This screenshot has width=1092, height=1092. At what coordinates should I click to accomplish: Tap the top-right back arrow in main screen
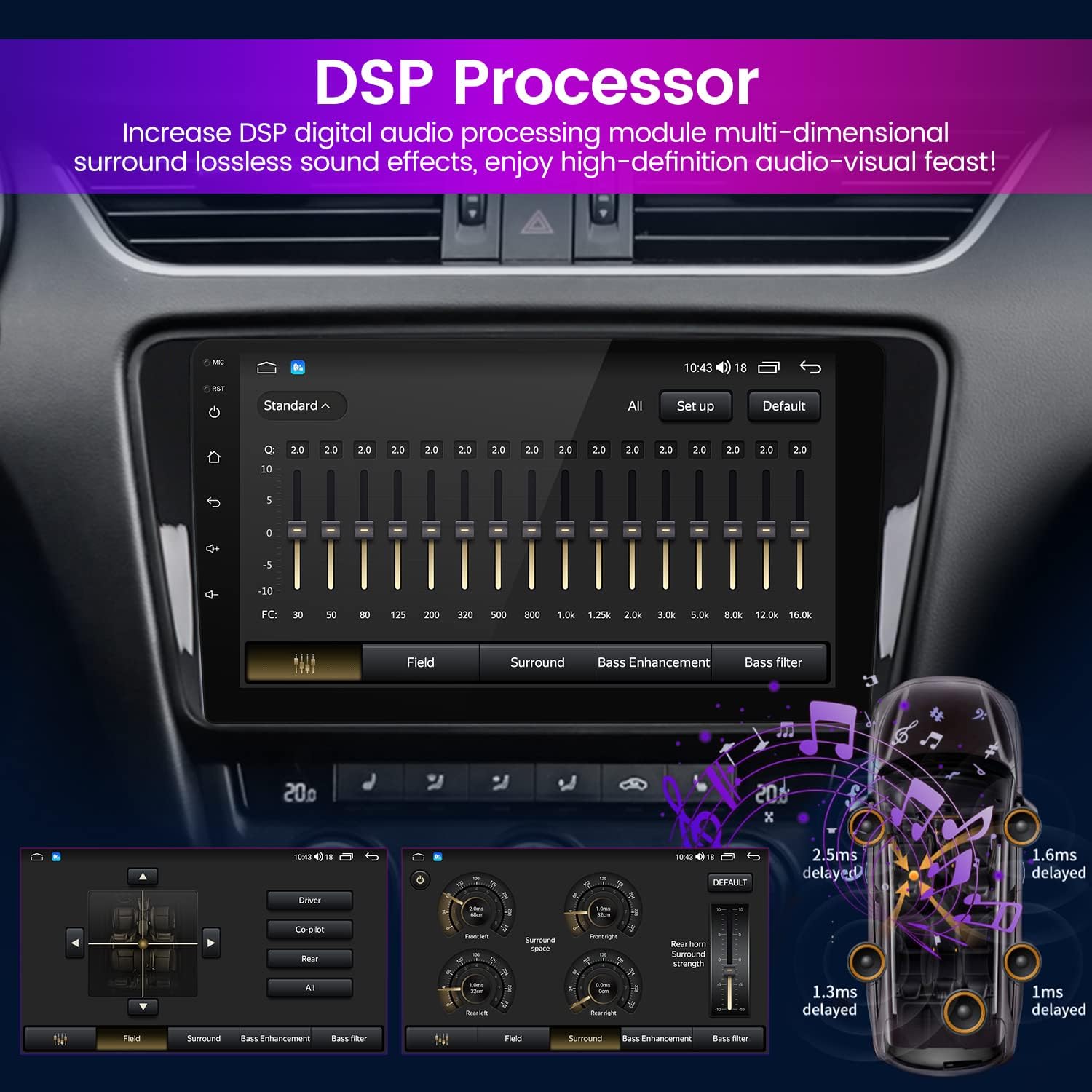[x=810, y=368]
